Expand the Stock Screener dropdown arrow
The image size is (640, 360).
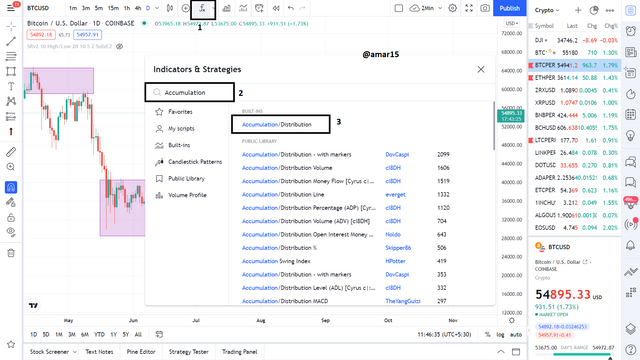[x=75, y=352]
